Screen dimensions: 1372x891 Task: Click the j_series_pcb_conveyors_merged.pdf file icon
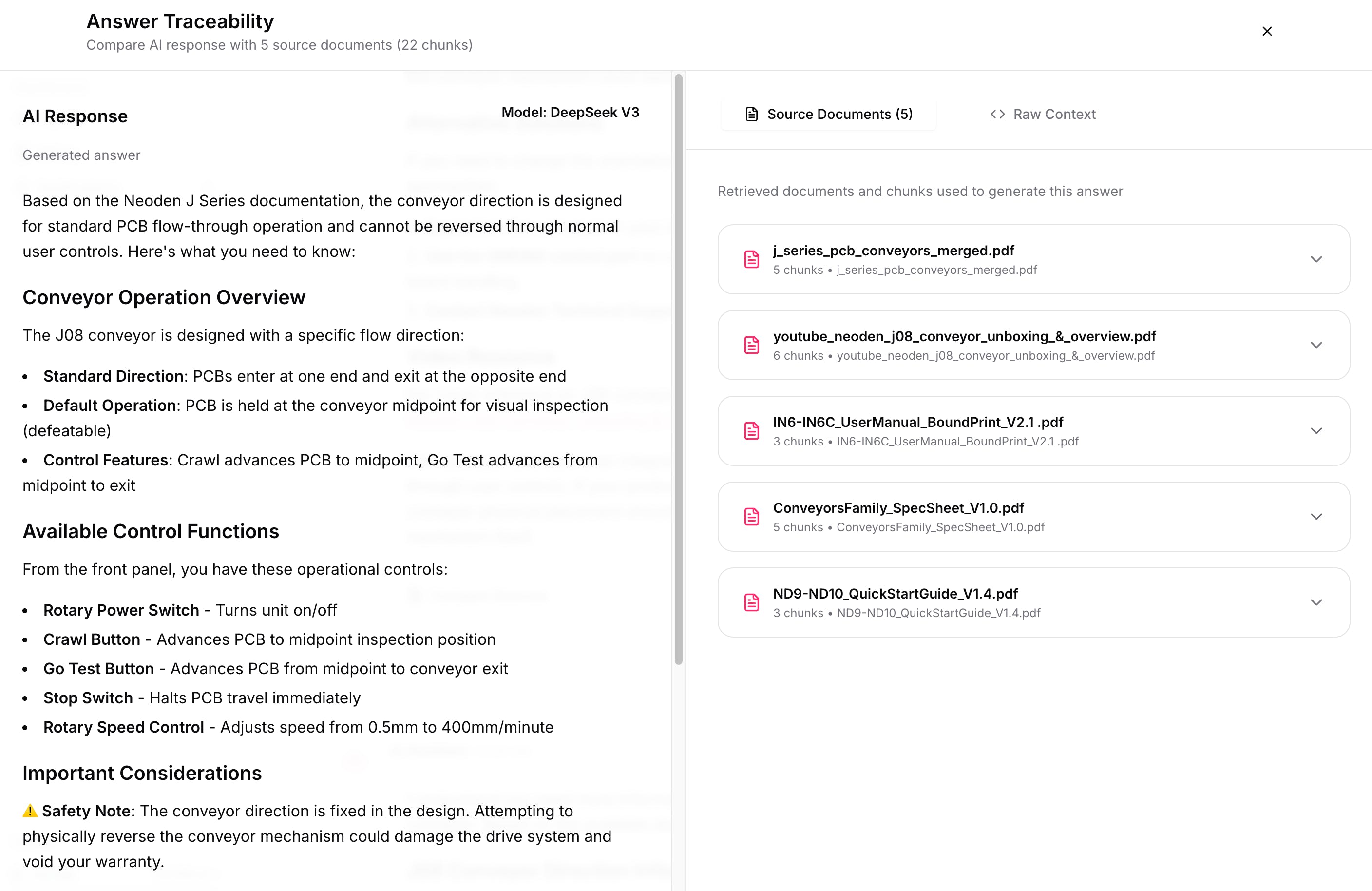click(752, 259)
